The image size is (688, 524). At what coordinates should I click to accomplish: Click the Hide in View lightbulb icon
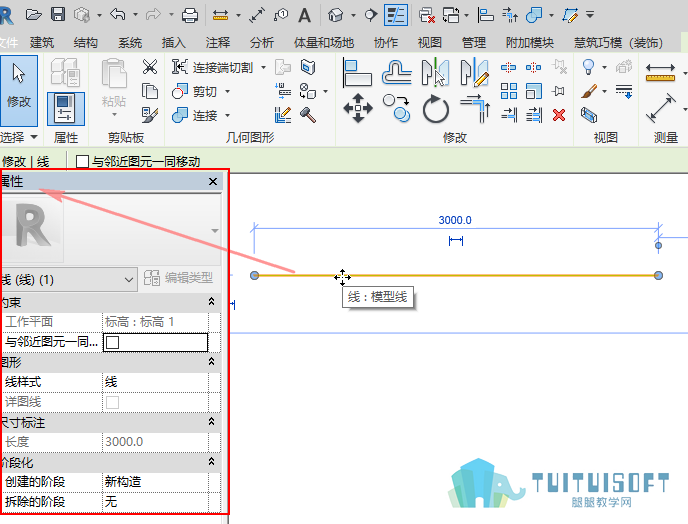pos(588,67)
